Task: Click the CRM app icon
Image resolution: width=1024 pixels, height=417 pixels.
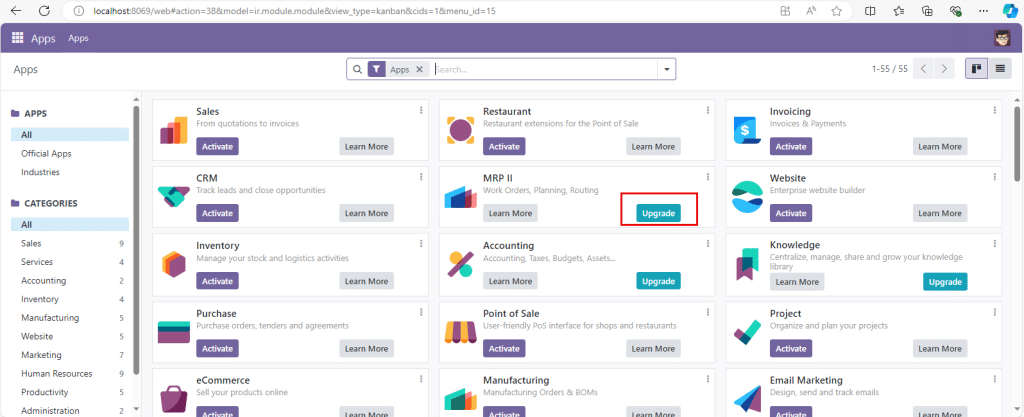Action: click(x=174, y=197)
